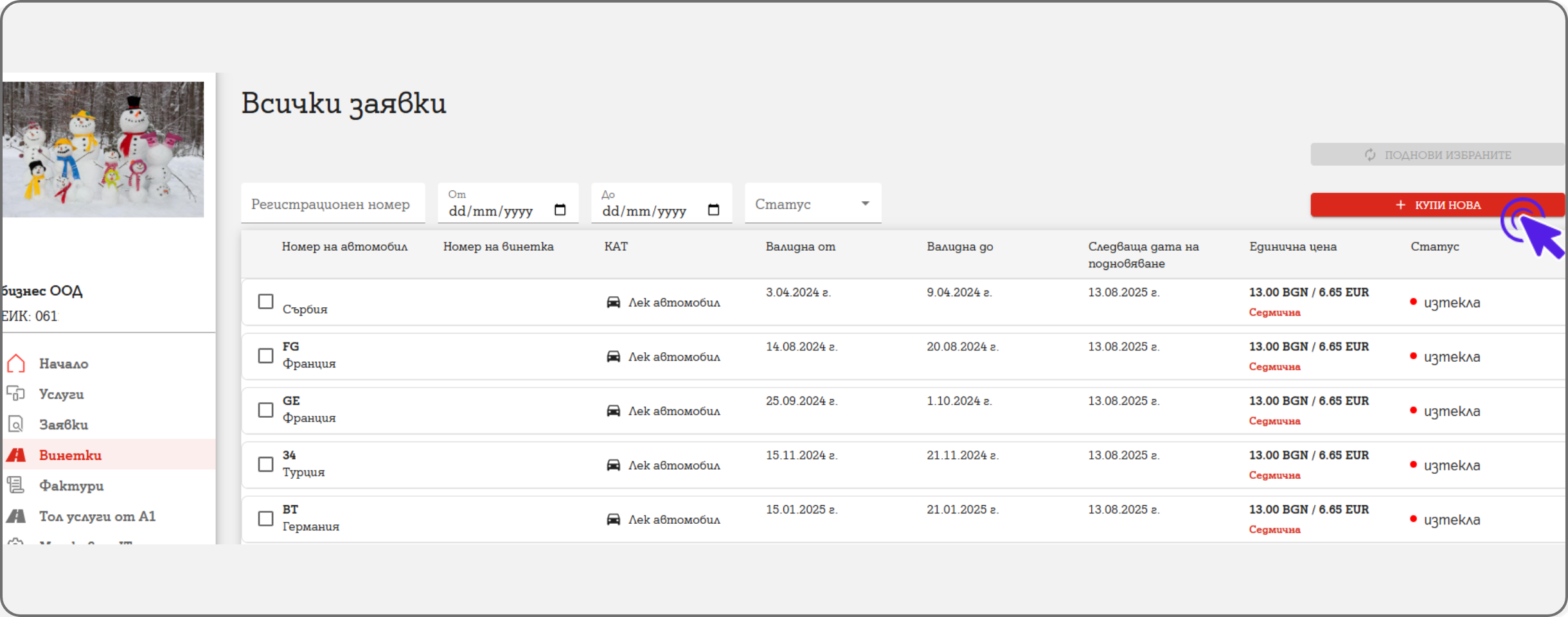Open calendar picker in the До date field
This screenshot has width=1568, height=617.
click(713, 210)
